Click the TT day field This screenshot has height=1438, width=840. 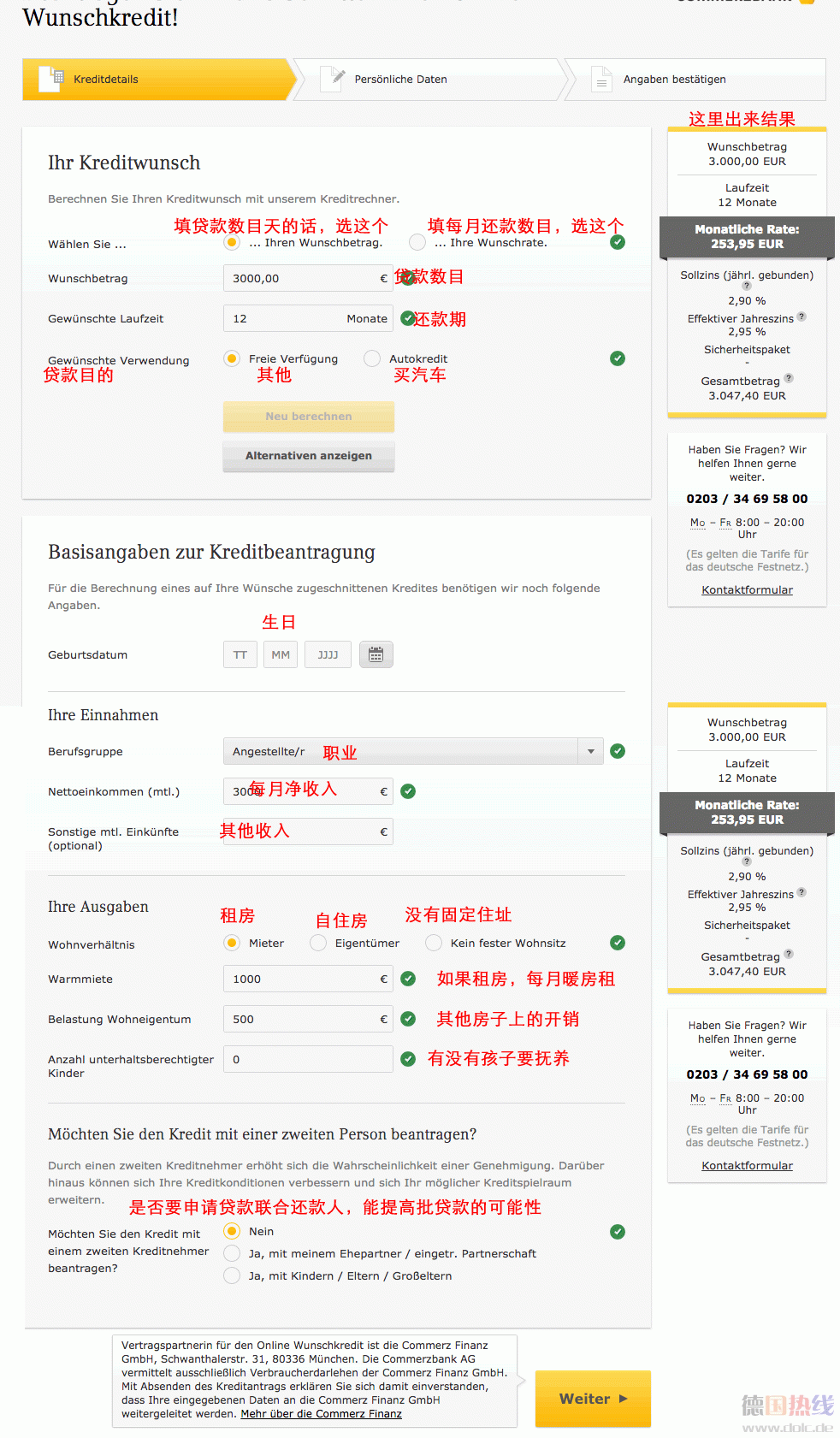(240, 654)
